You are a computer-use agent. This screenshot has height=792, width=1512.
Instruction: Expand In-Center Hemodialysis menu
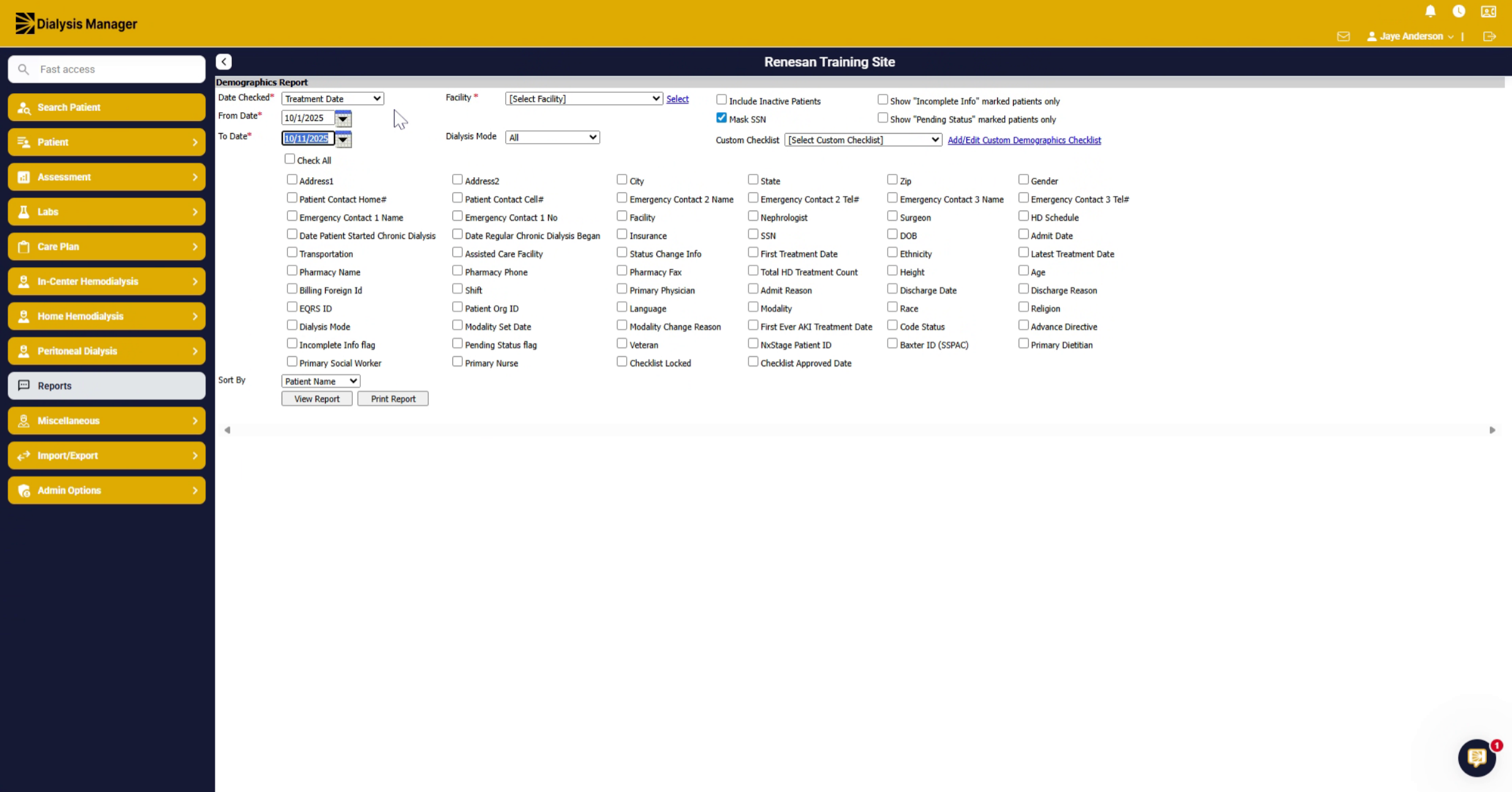pyautogui.click(x=106, y=282)
